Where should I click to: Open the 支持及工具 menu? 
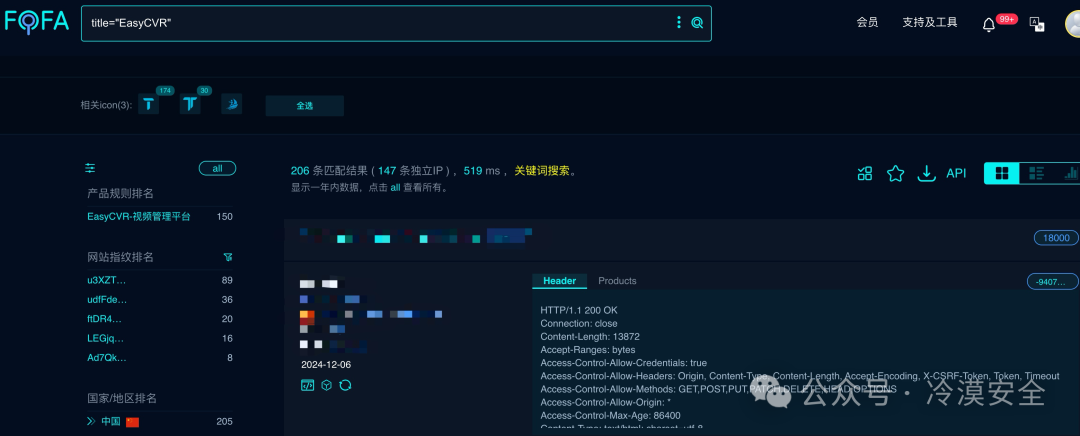[x=930, y=22]
